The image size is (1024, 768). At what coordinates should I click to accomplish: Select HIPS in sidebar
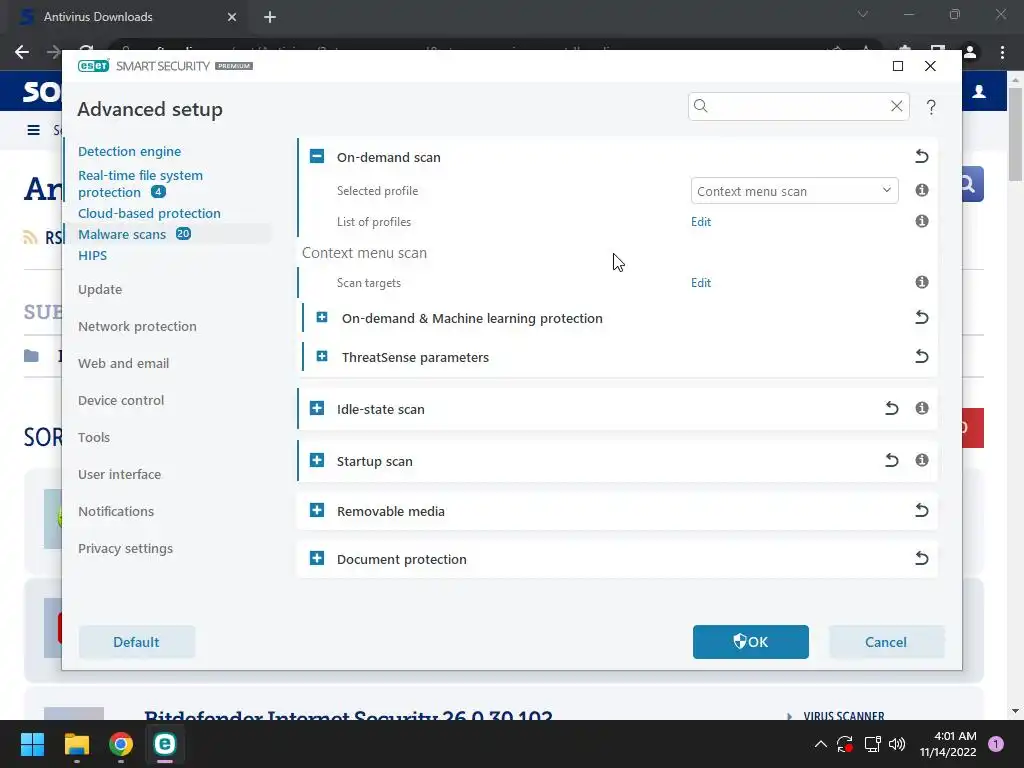[x=92, y=255]
